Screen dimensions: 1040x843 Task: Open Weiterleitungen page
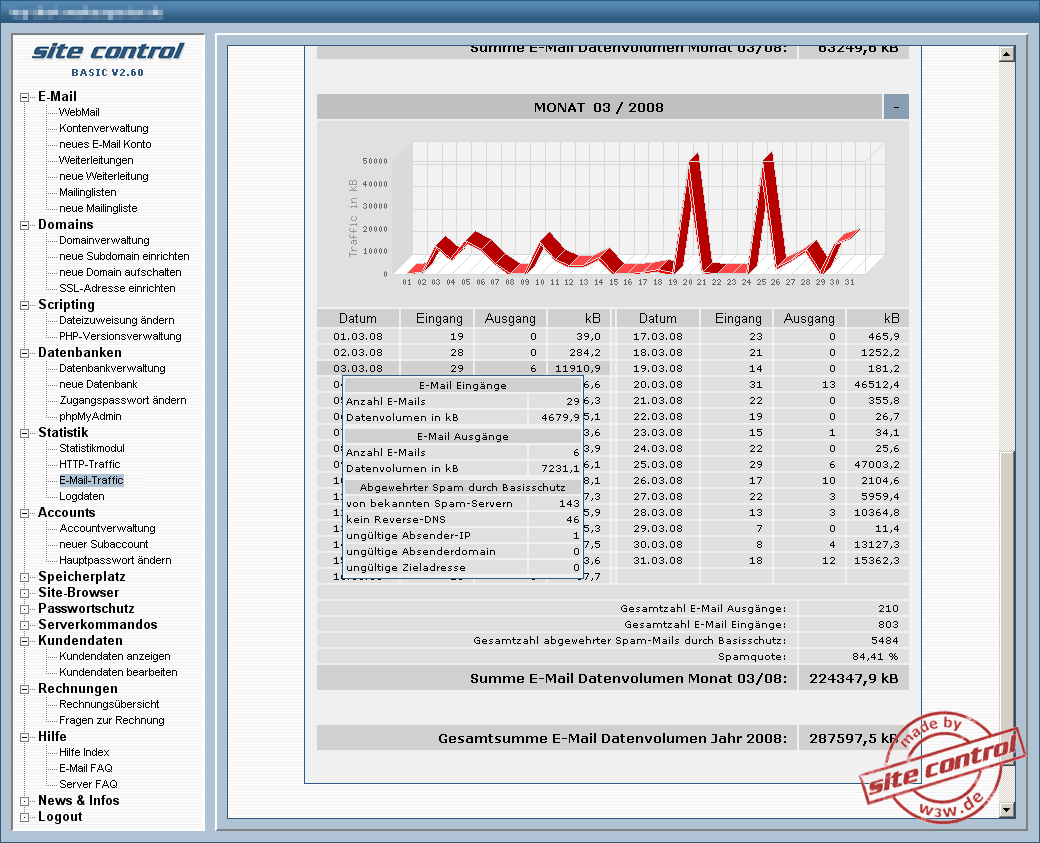click(x=96, y=160)
